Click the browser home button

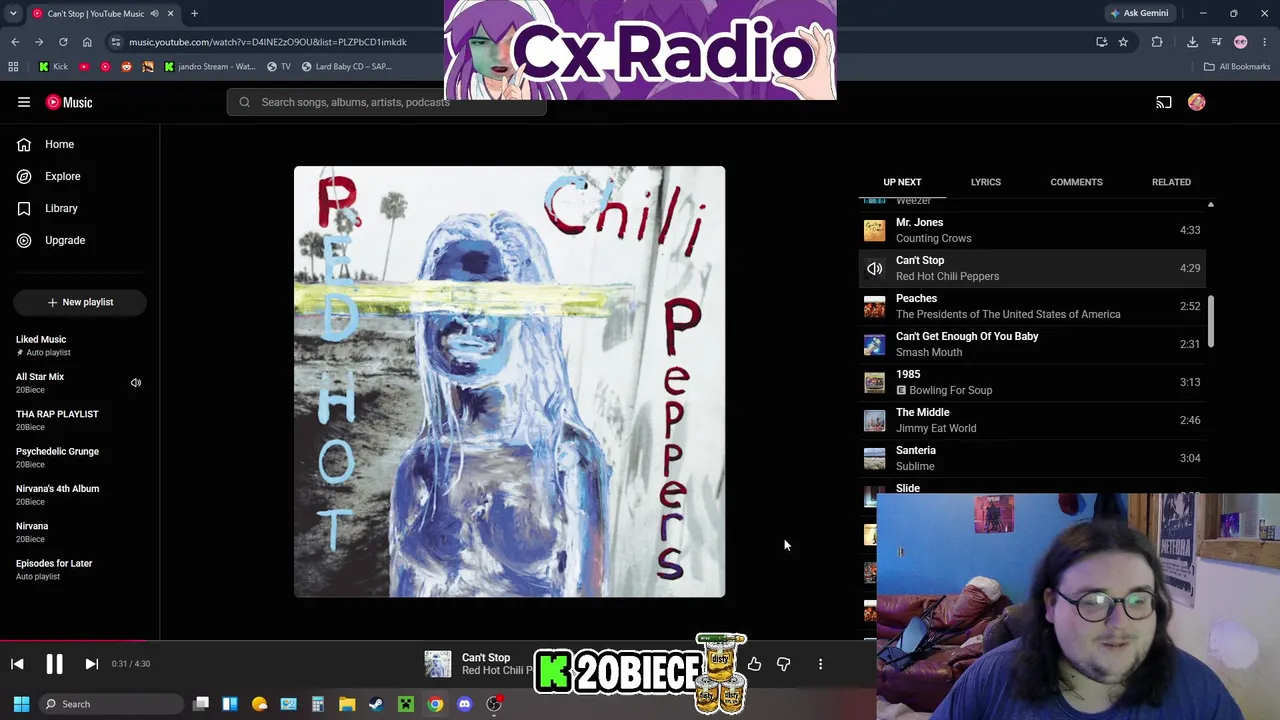pos(87,42)
